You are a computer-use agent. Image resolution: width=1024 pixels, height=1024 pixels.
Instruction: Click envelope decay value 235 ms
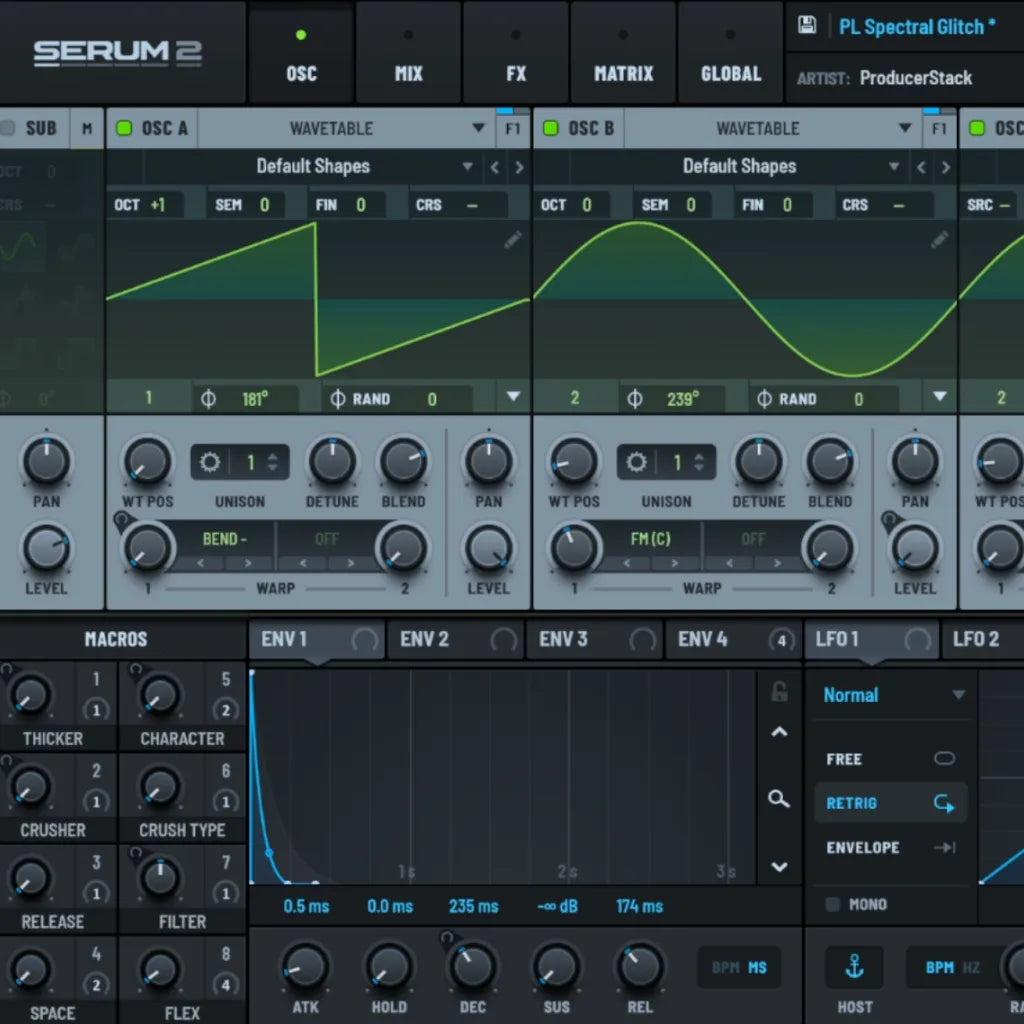(473, 906)
